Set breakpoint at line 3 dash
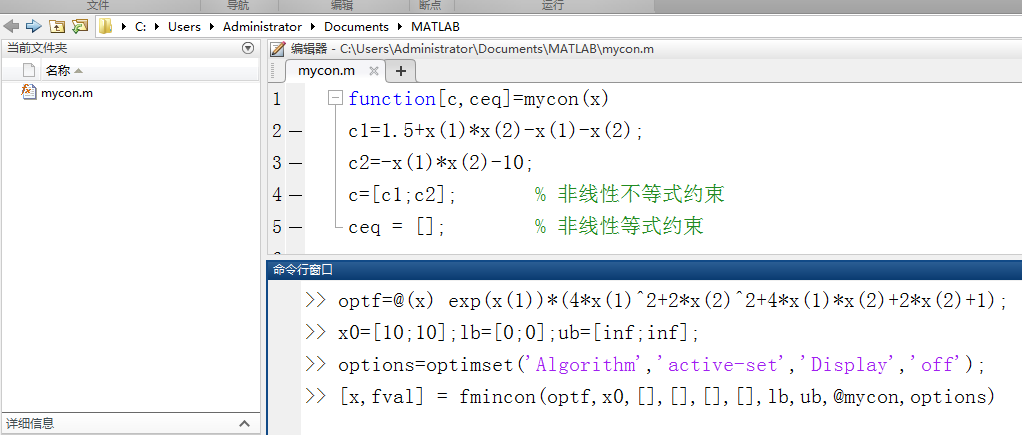The width and height of the screenshot is (1022, 435). [x=295, y=164]
